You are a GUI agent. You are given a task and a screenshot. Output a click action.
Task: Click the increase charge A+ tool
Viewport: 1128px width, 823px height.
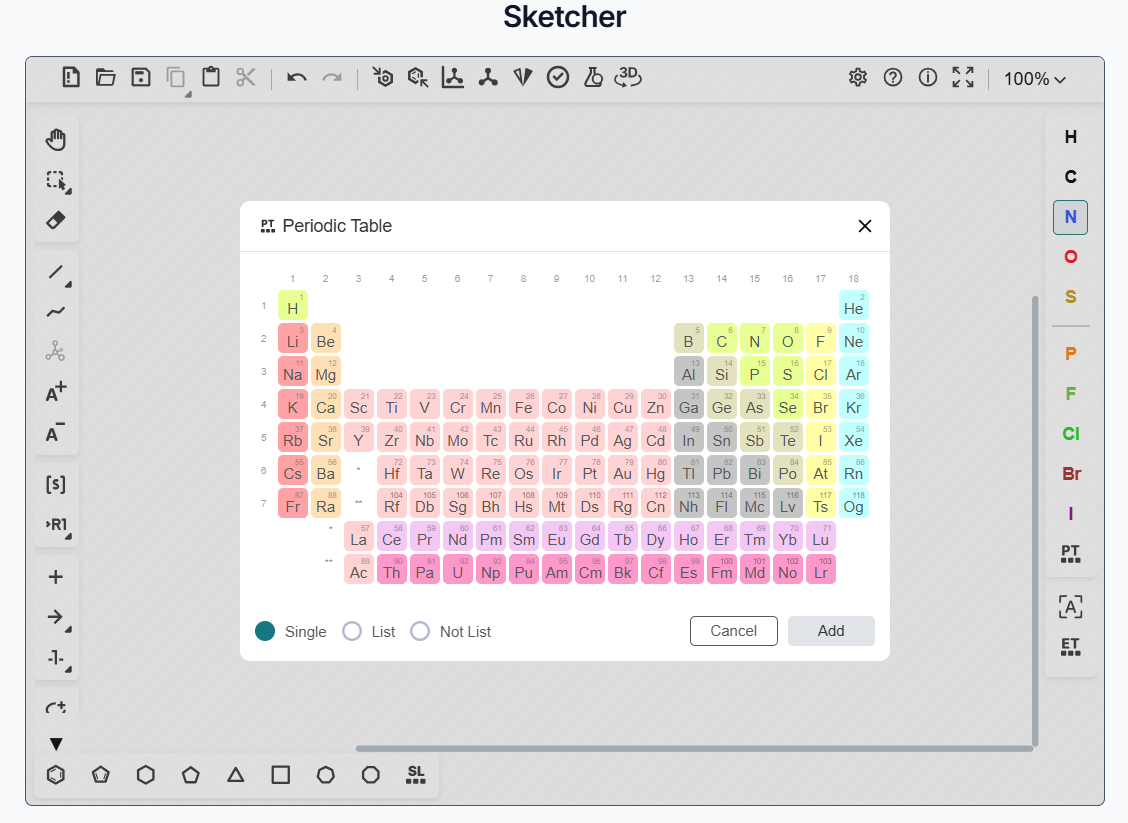56,391
